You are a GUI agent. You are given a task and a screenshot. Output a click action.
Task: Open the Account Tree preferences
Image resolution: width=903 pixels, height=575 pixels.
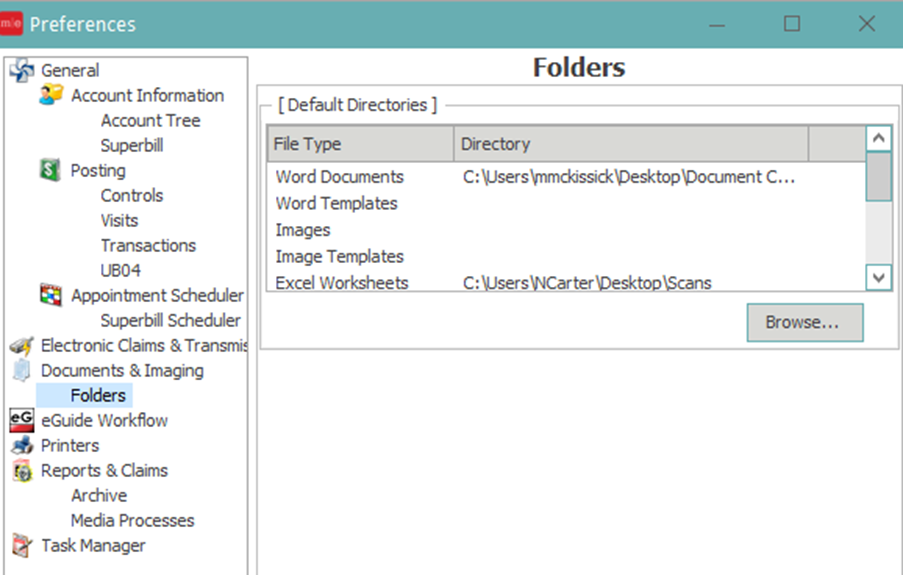coord(150,121)
